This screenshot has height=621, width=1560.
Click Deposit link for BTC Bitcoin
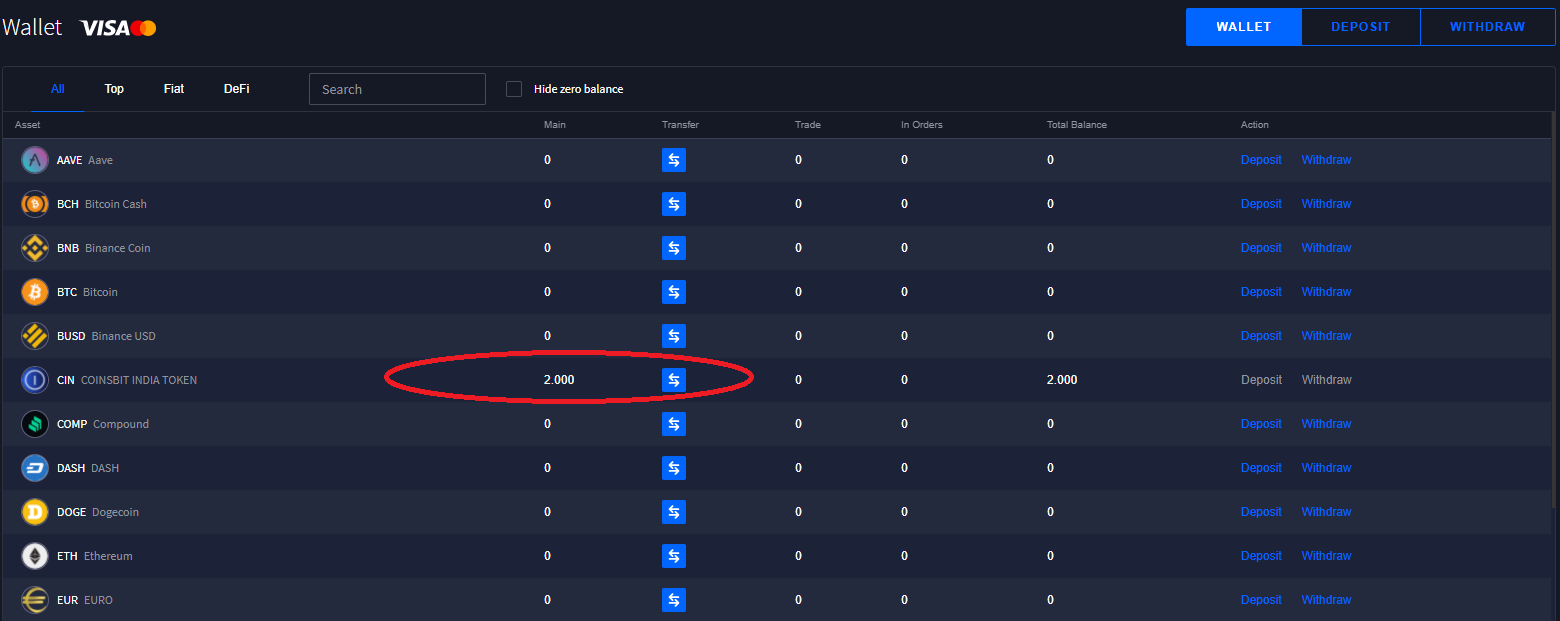(1261, 292)
